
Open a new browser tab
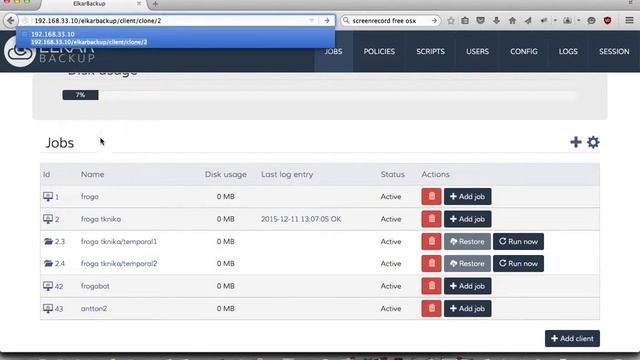click(155, 4)
